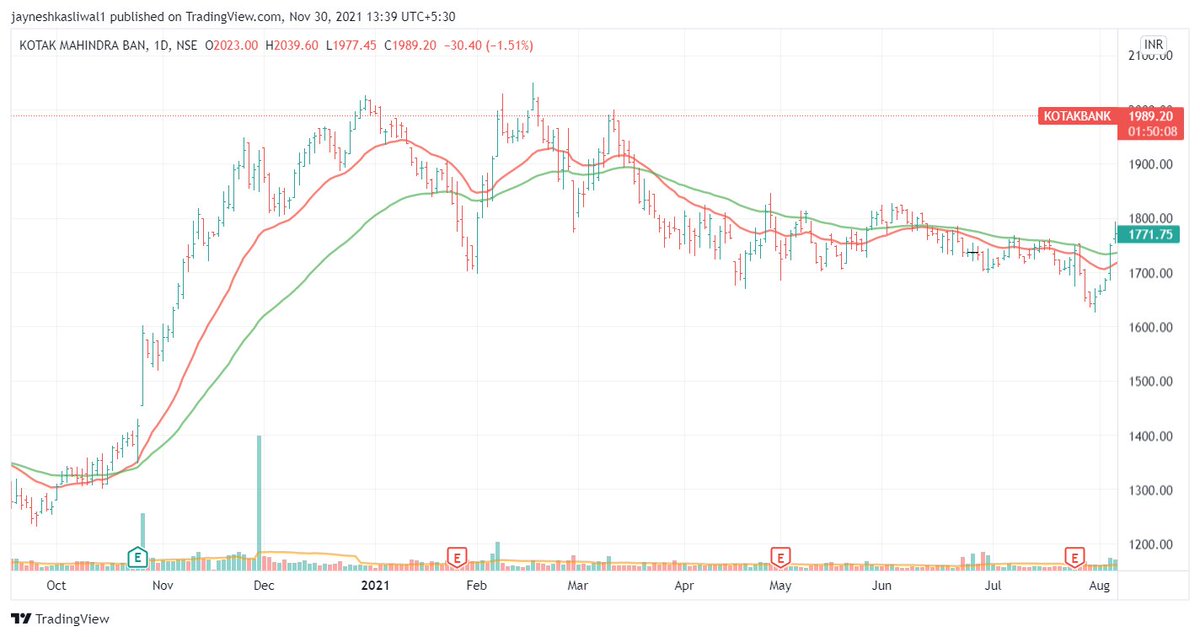Click the Mar label on time axis

[x=578, y=584]
